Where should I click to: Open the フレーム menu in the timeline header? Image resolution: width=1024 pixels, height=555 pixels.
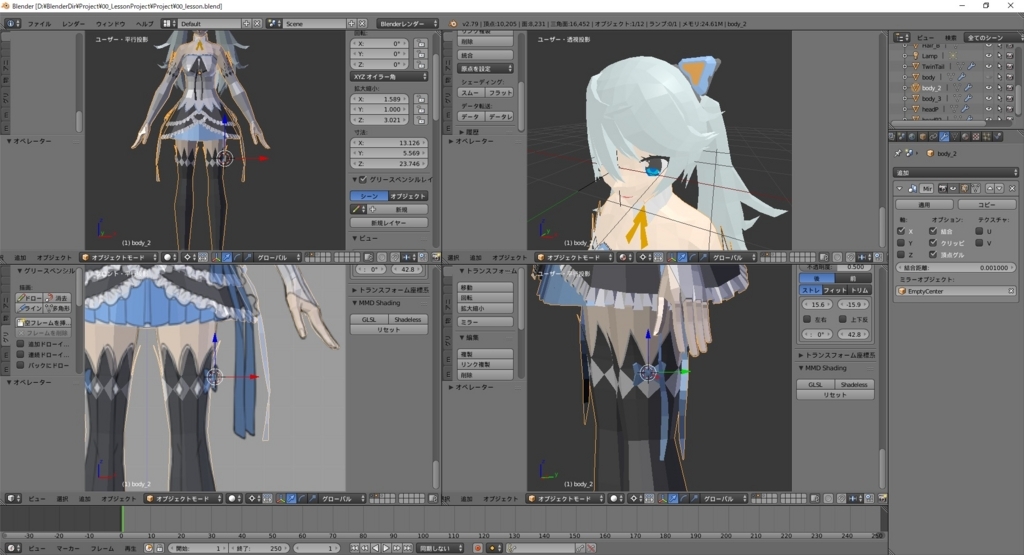tap(103, 548)
